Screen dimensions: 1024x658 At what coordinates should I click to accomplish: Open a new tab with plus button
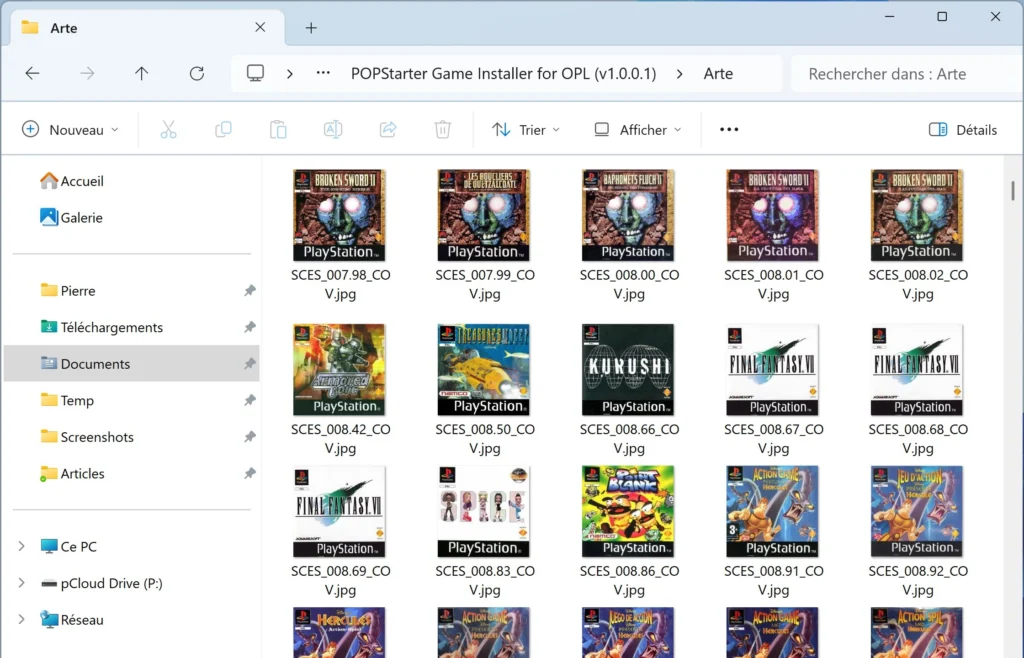pos(312,27)
